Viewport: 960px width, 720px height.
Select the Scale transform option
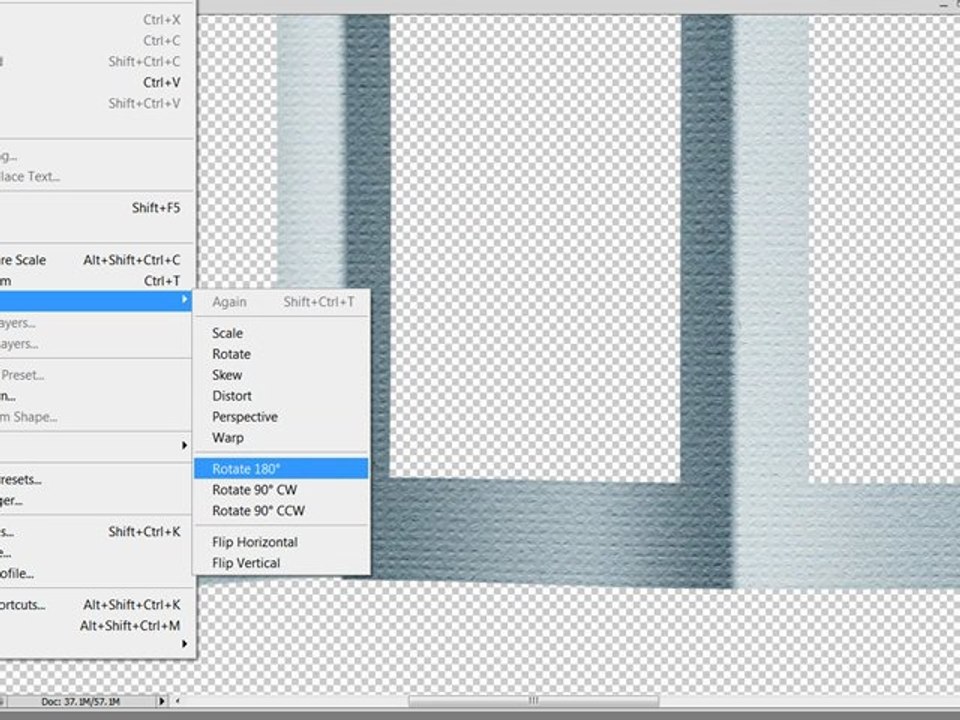[x=281, y=333]
